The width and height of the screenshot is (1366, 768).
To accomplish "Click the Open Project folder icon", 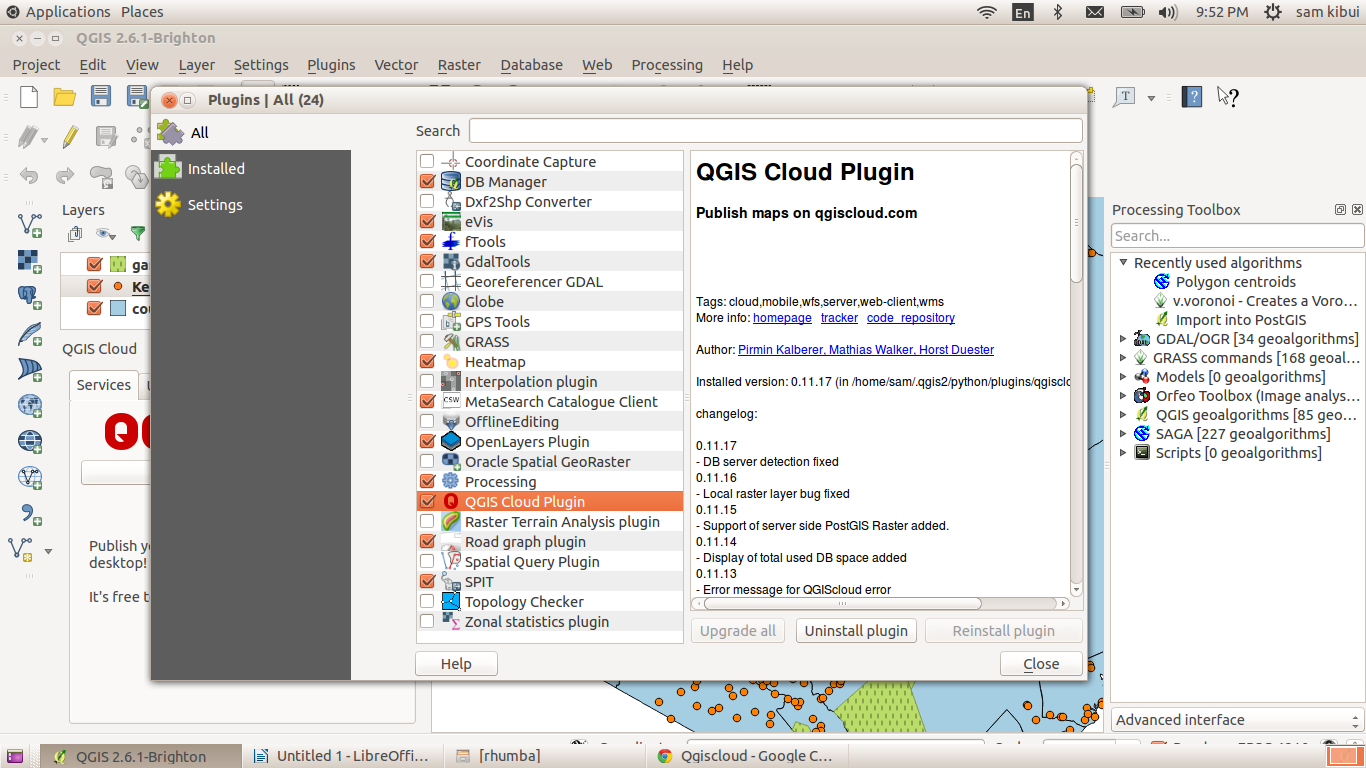I will point(65,97).
